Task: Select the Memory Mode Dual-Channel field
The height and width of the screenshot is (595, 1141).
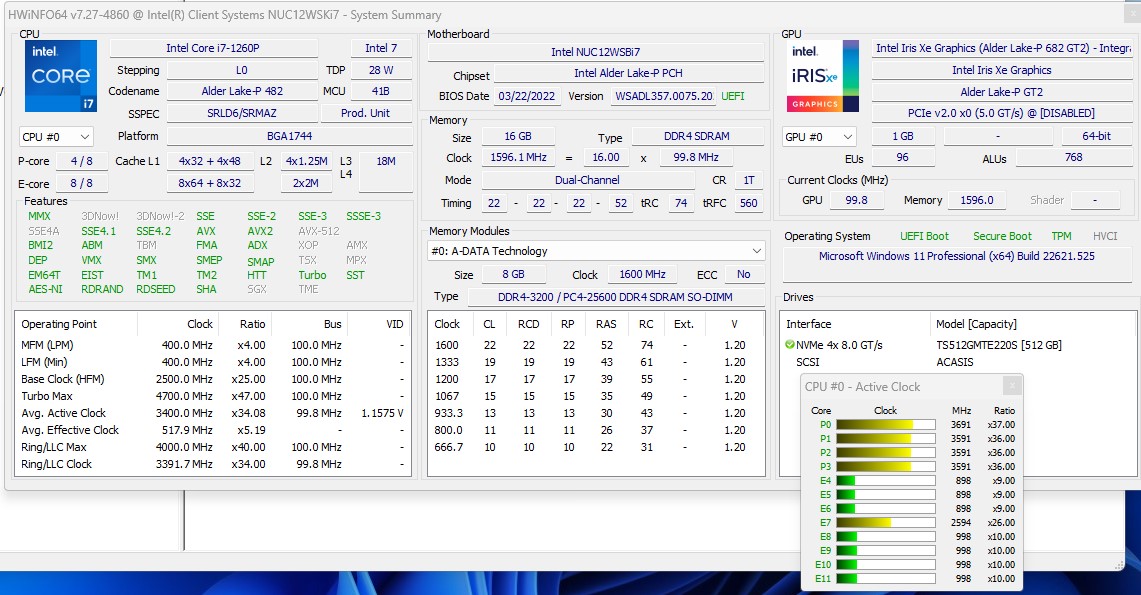Action: point(587,180)
